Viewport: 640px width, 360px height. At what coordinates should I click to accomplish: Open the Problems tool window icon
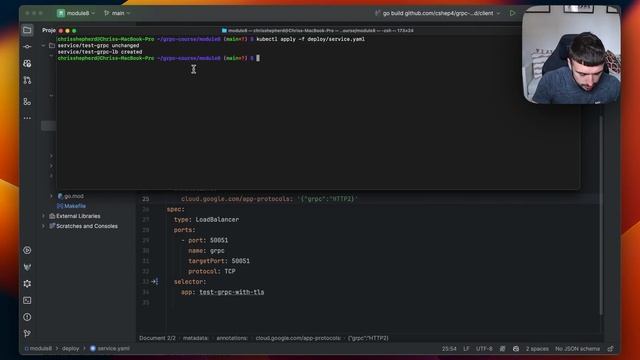pyautogui.click(x=27, y=317)
